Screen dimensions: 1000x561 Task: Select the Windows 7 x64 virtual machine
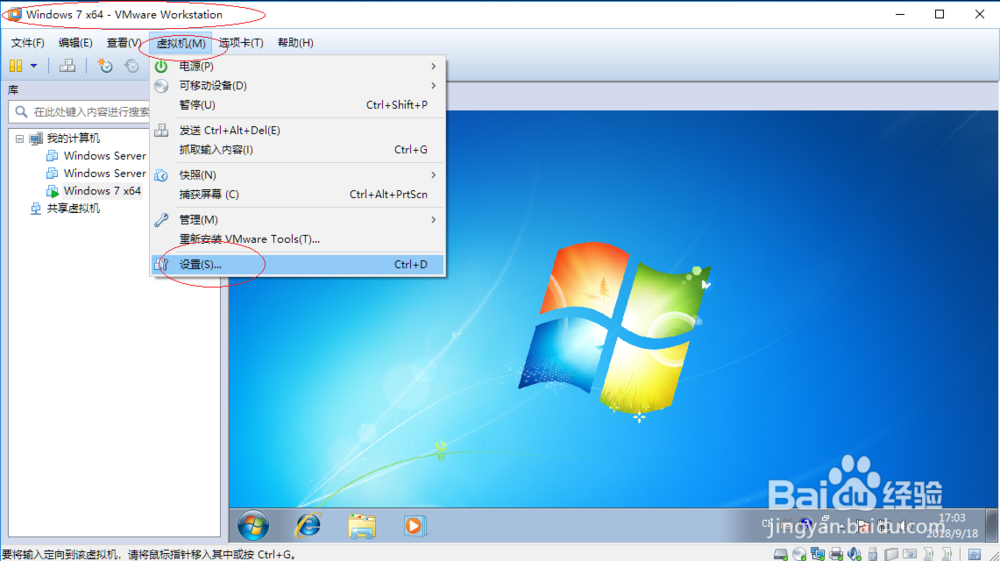coord(102,191)
